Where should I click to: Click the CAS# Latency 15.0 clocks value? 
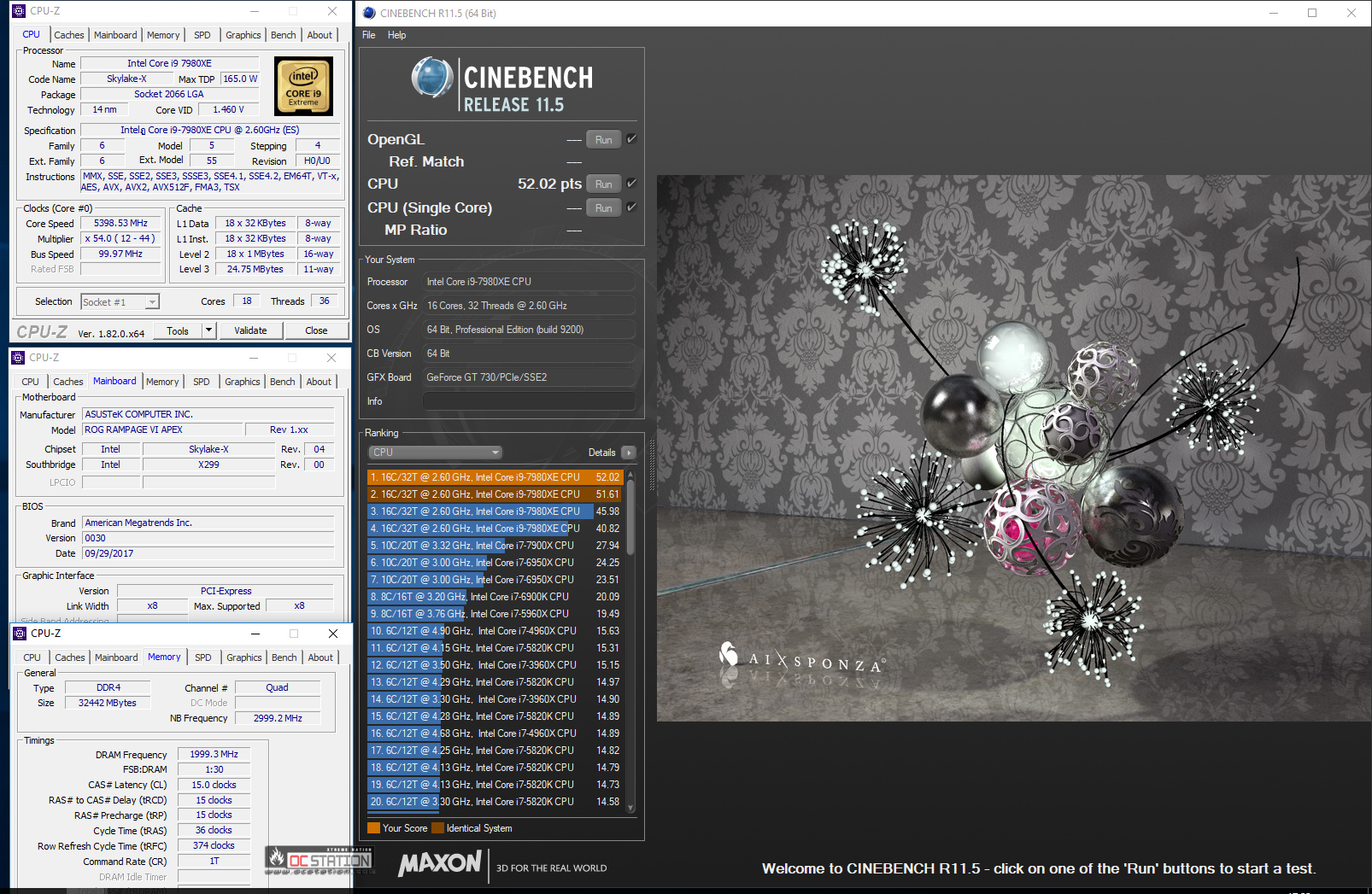click(214, 786)
